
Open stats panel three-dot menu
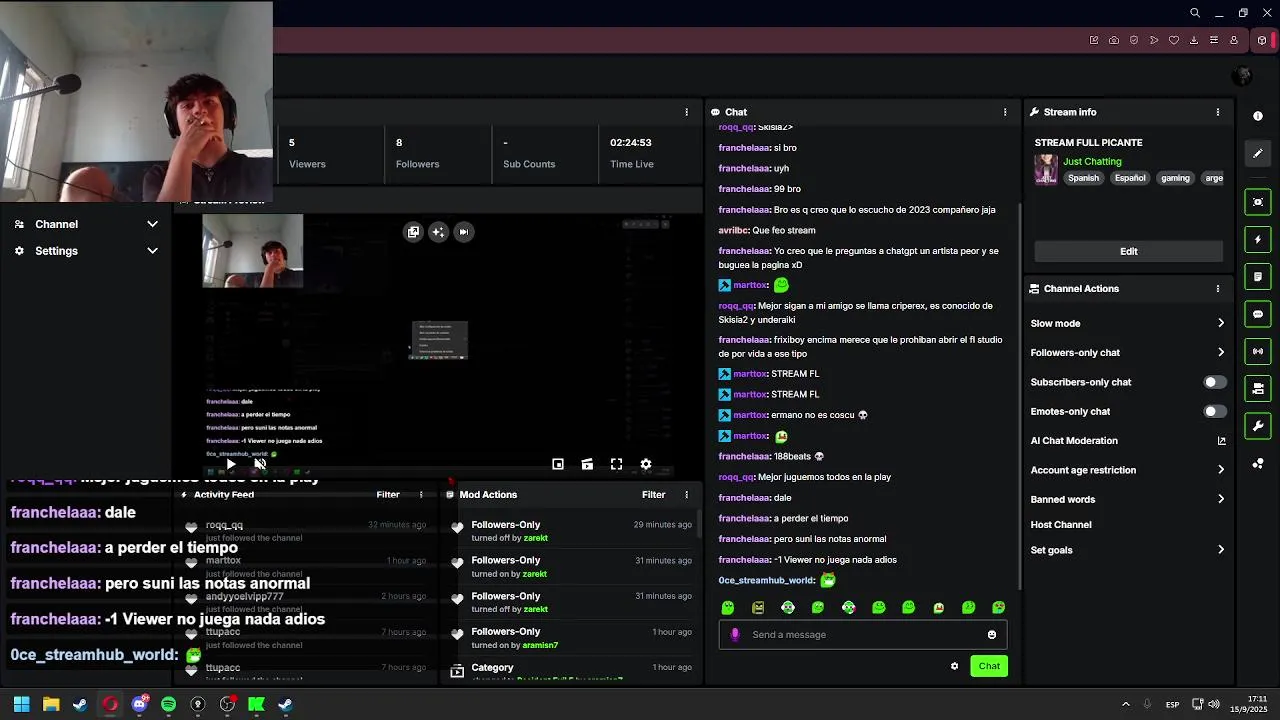pos(686,112)
